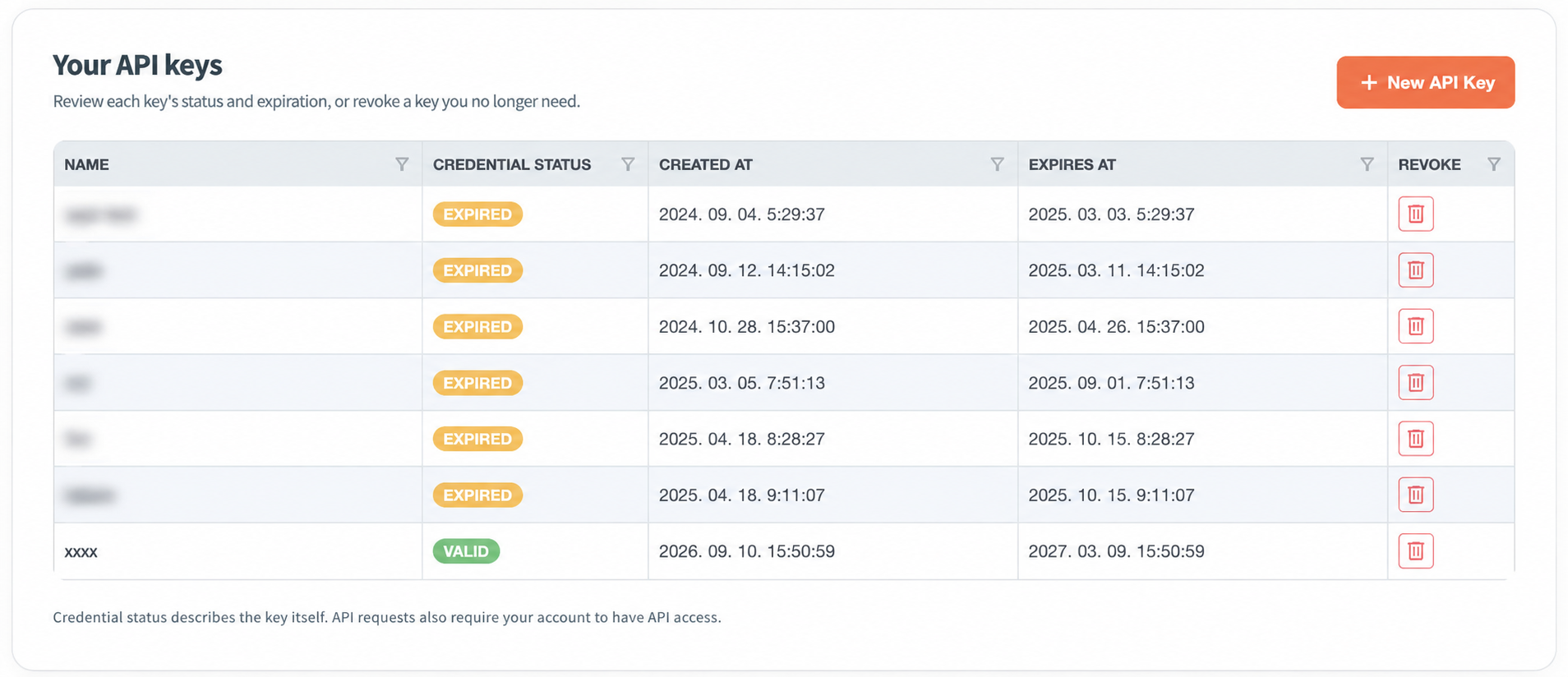Viewport: 1568px width, 677px height.
Task: Select created date 2025. 04. 18. 9:11:07
Action: coord(741,495)
